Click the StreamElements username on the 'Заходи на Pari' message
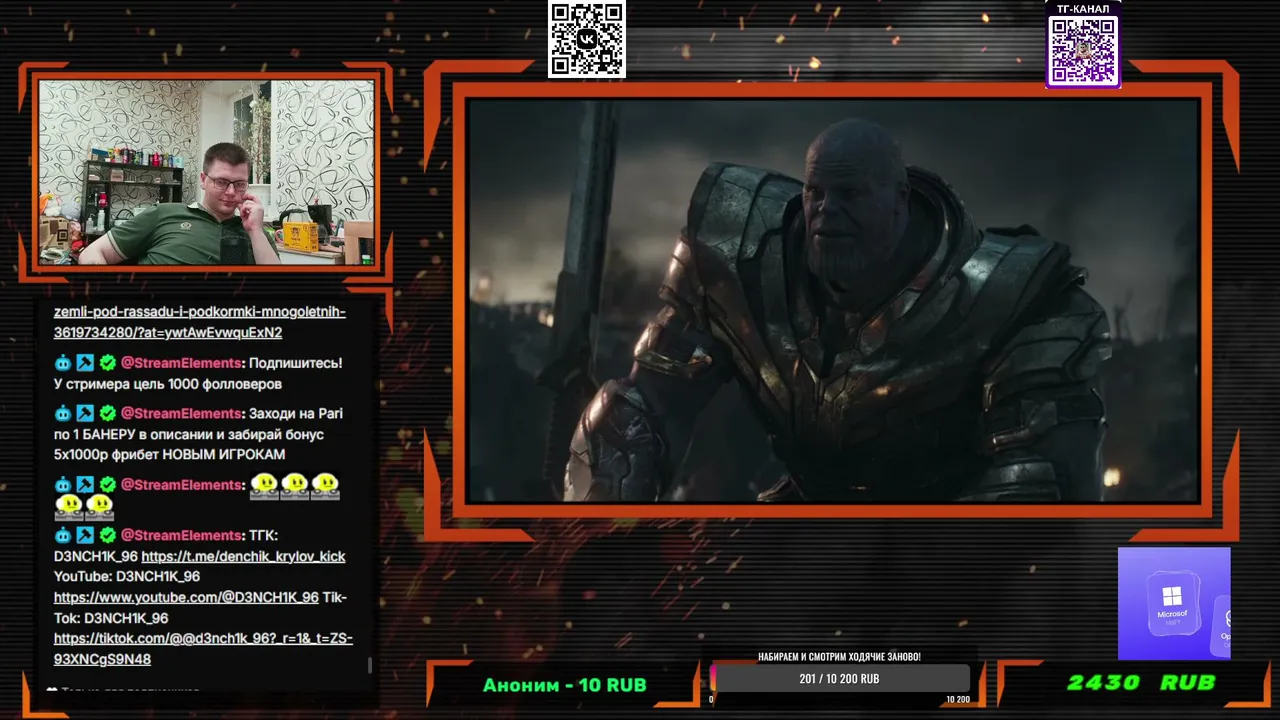The height and width of the screenshot is (720, 1280). click(x=182, y=413)
